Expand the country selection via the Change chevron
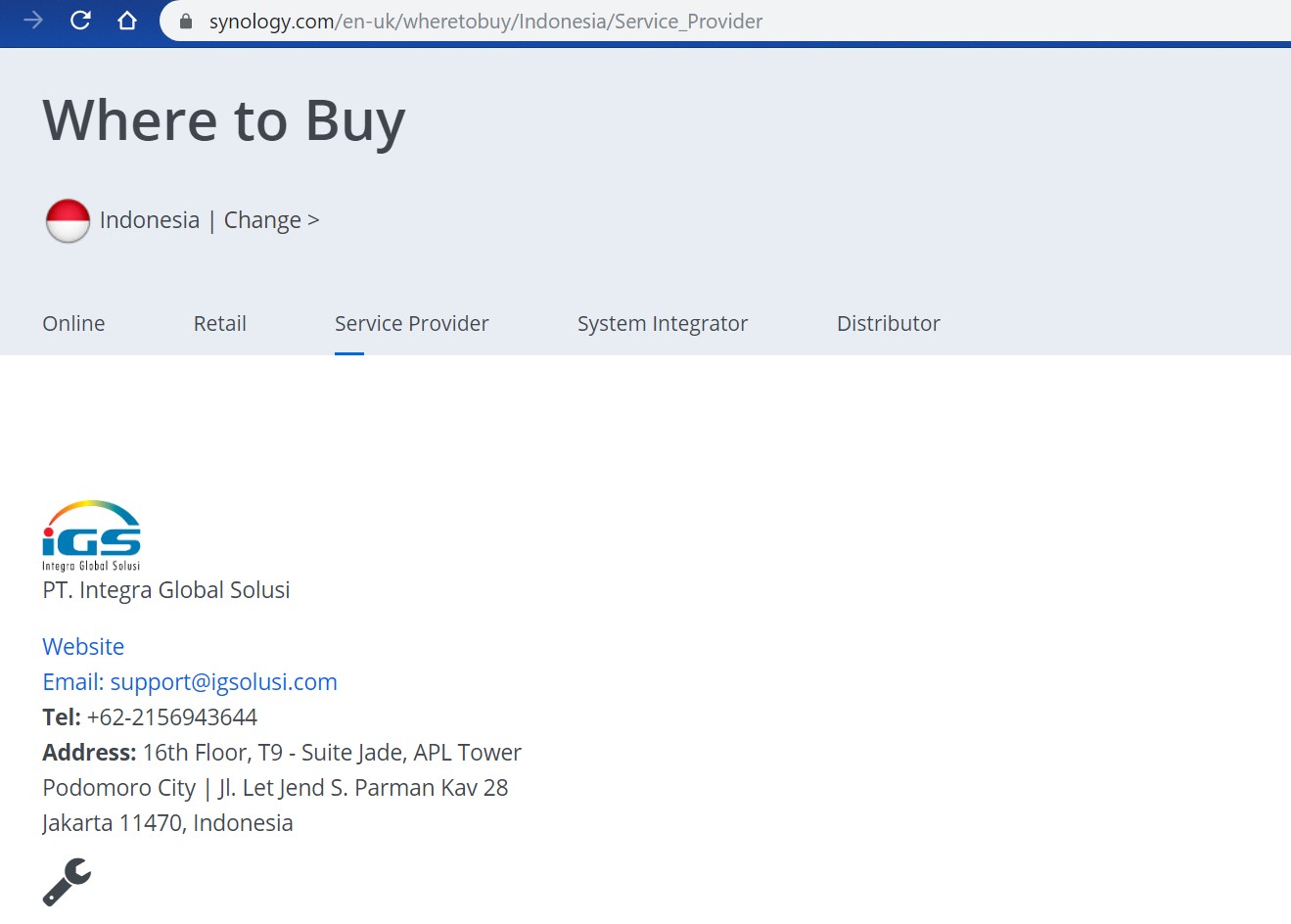This screenshot has height=924, width=1291. pyautogui.click(x=313, y=220)
